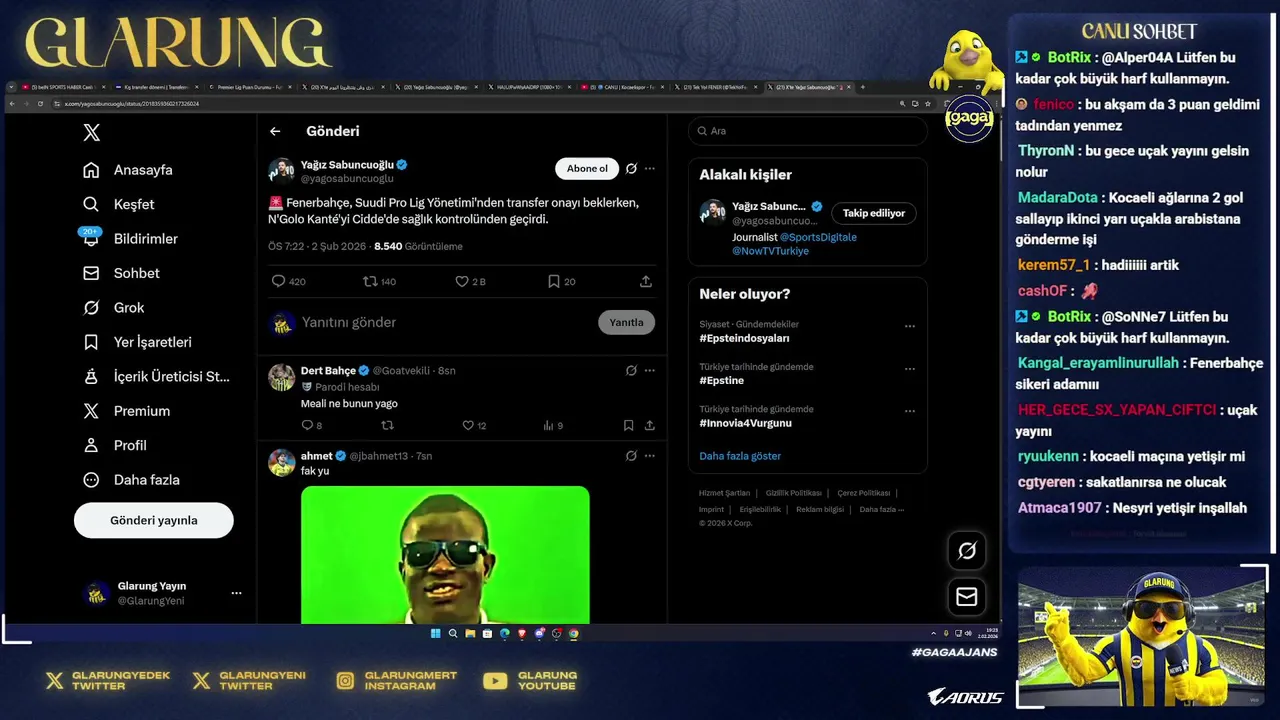This screenshot has width=1280, height=720.
Task: Click the Takip ediliyor button
Action: click(873, 213)
